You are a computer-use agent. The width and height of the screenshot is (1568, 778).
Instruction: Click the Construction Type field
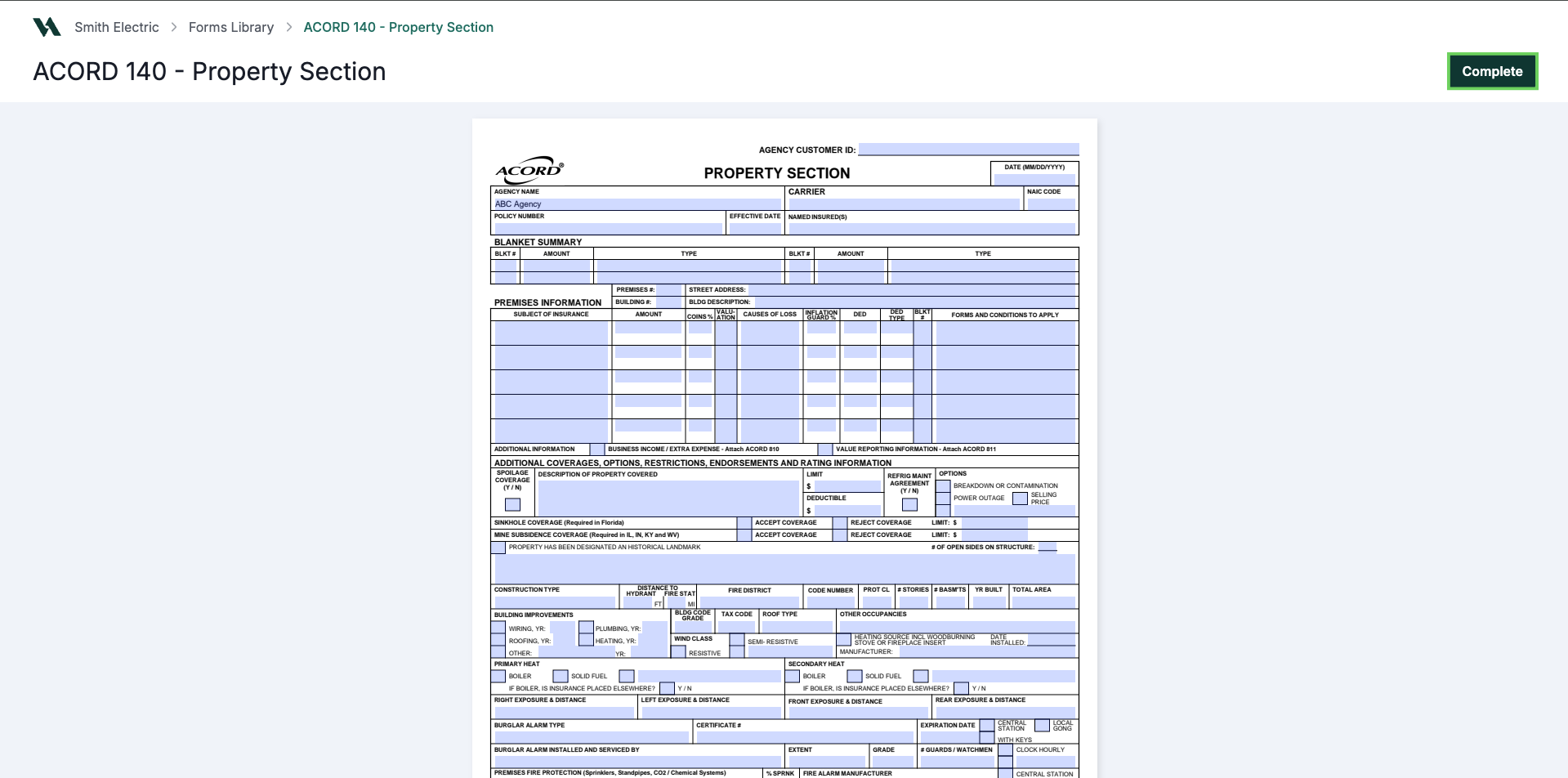pos(555,602)
